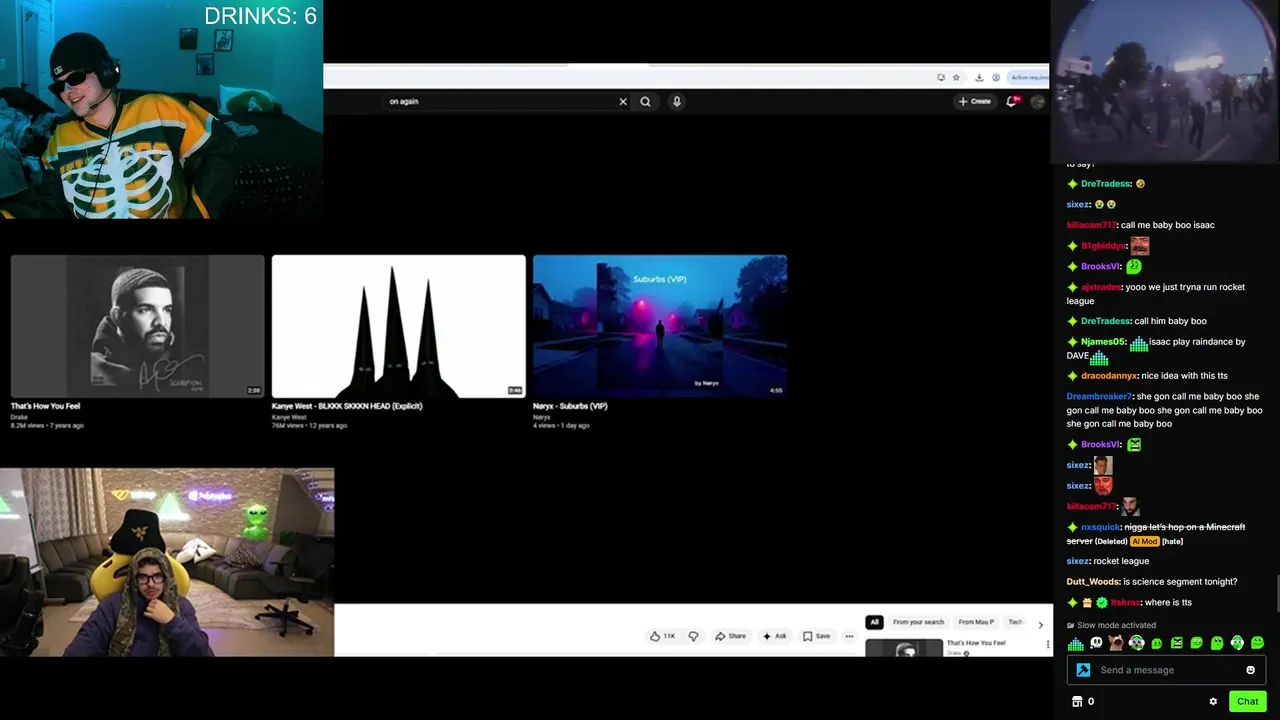Screen dimensions: 1280x720
Task: Click the 'Action required' browser chip
Action: pyautogui.click(x=1027, y=77)
